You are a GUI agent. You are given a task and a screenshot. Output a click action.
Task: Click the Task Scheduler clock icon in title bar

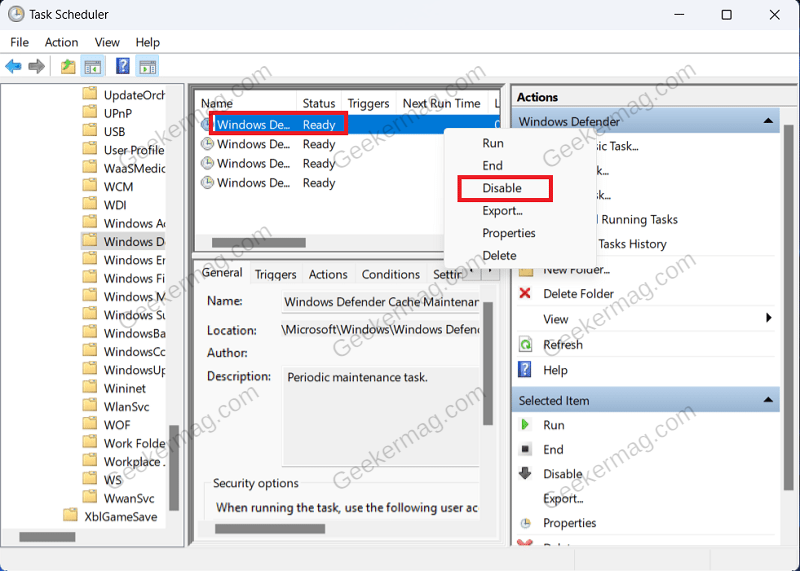coord(16,14)
